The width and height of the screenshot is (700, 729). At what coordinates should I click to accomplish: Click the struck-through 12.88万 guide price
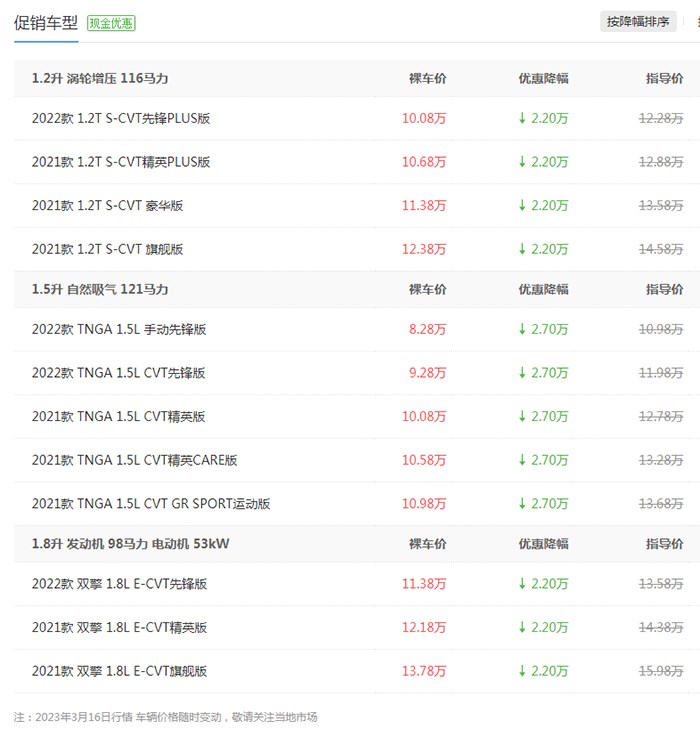661,162
